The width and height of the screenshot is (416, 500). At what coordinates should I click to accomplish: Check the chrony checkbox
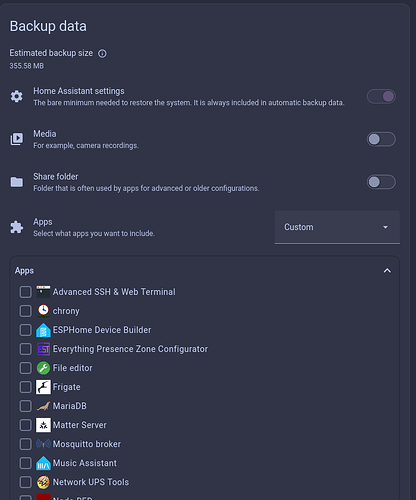(25, 311)
